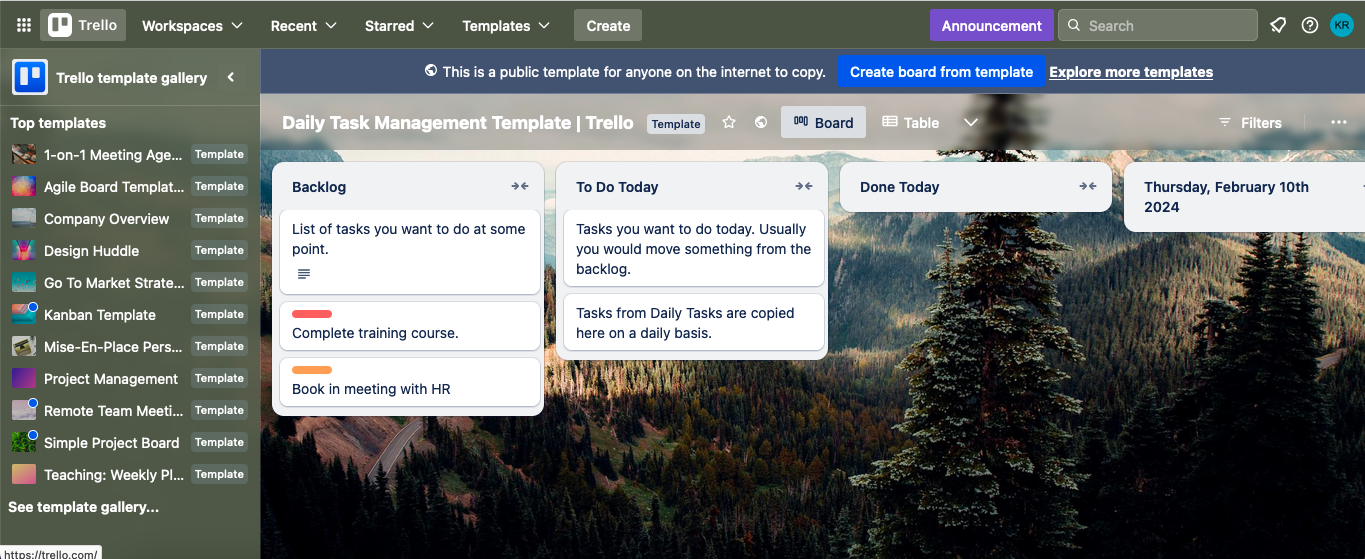Click the Mise-En-Place thumbnail icon
Viewport: 1365px width, 559px height.
[x=24, y=346]
